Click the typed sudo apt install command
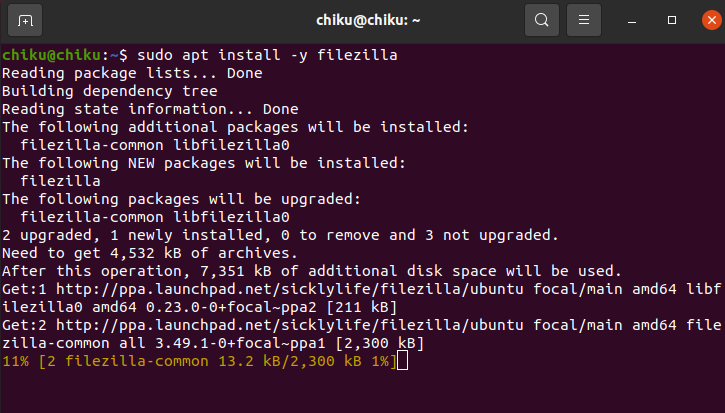The width and height of the screenshot is (725, 413). coord(265,55)
